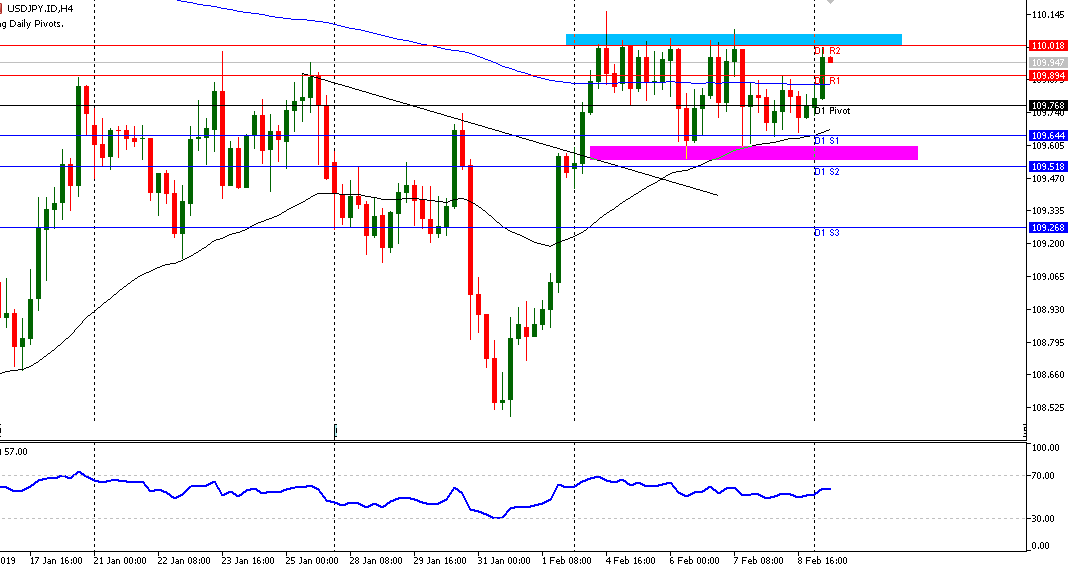Click the gray chart shift triangle marker
1073x571 pixels.
830,2
